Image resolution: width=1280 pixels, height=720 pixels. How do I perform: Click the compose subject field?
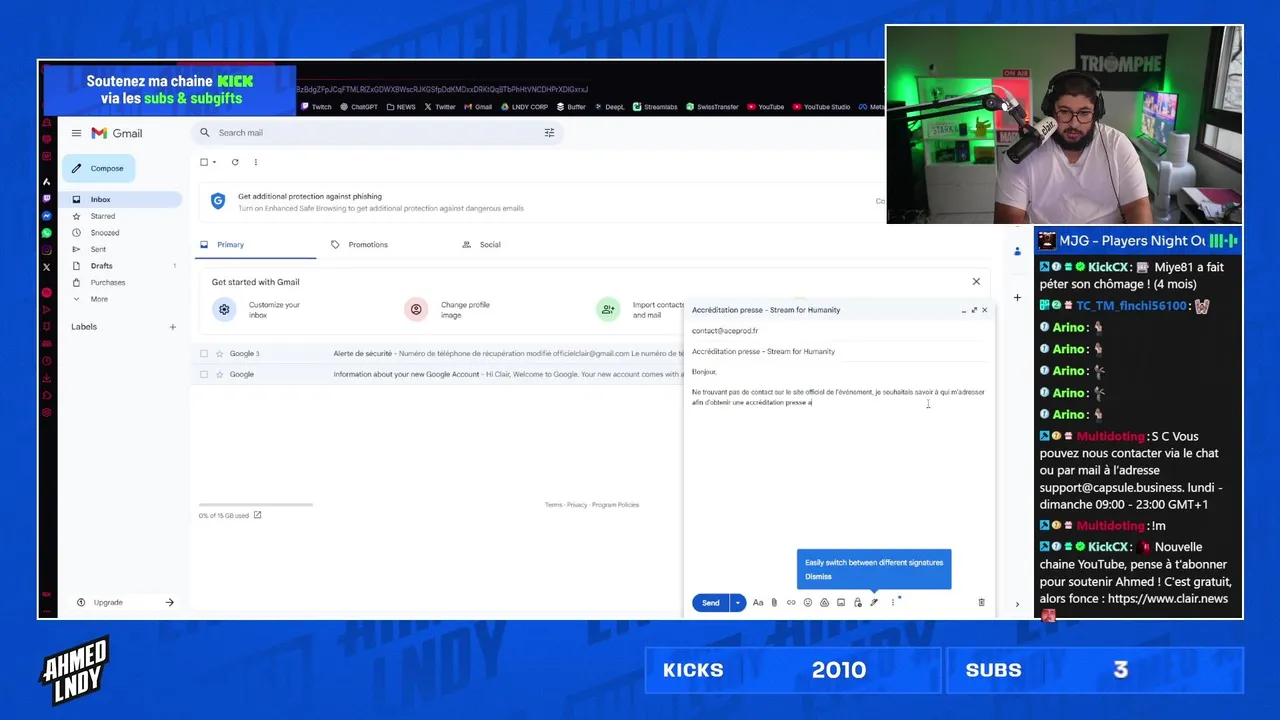(838, 352)
